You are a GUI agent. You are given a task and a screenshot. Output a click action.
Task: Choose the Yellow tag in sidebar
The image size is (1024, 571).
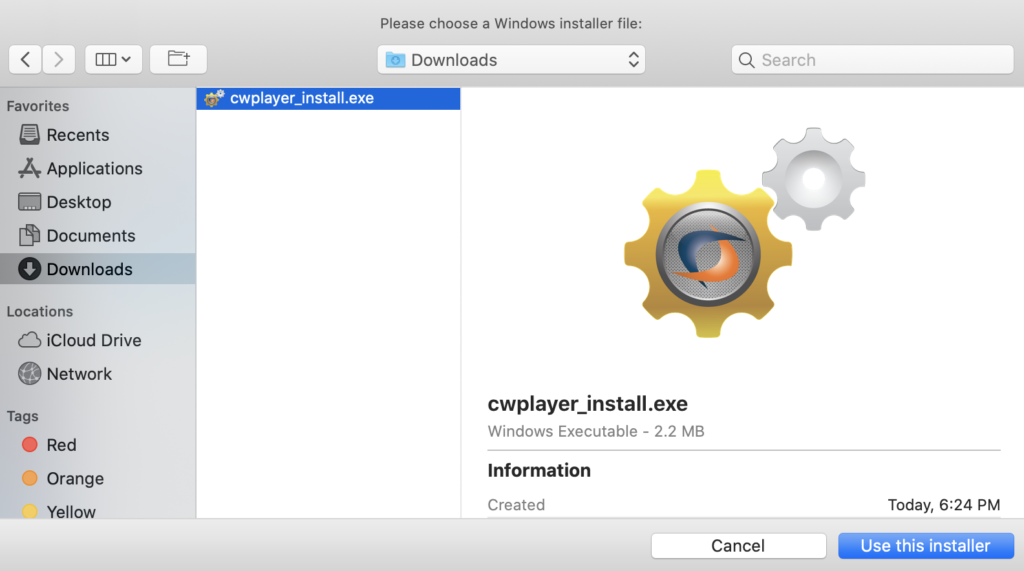pos(71,511)
